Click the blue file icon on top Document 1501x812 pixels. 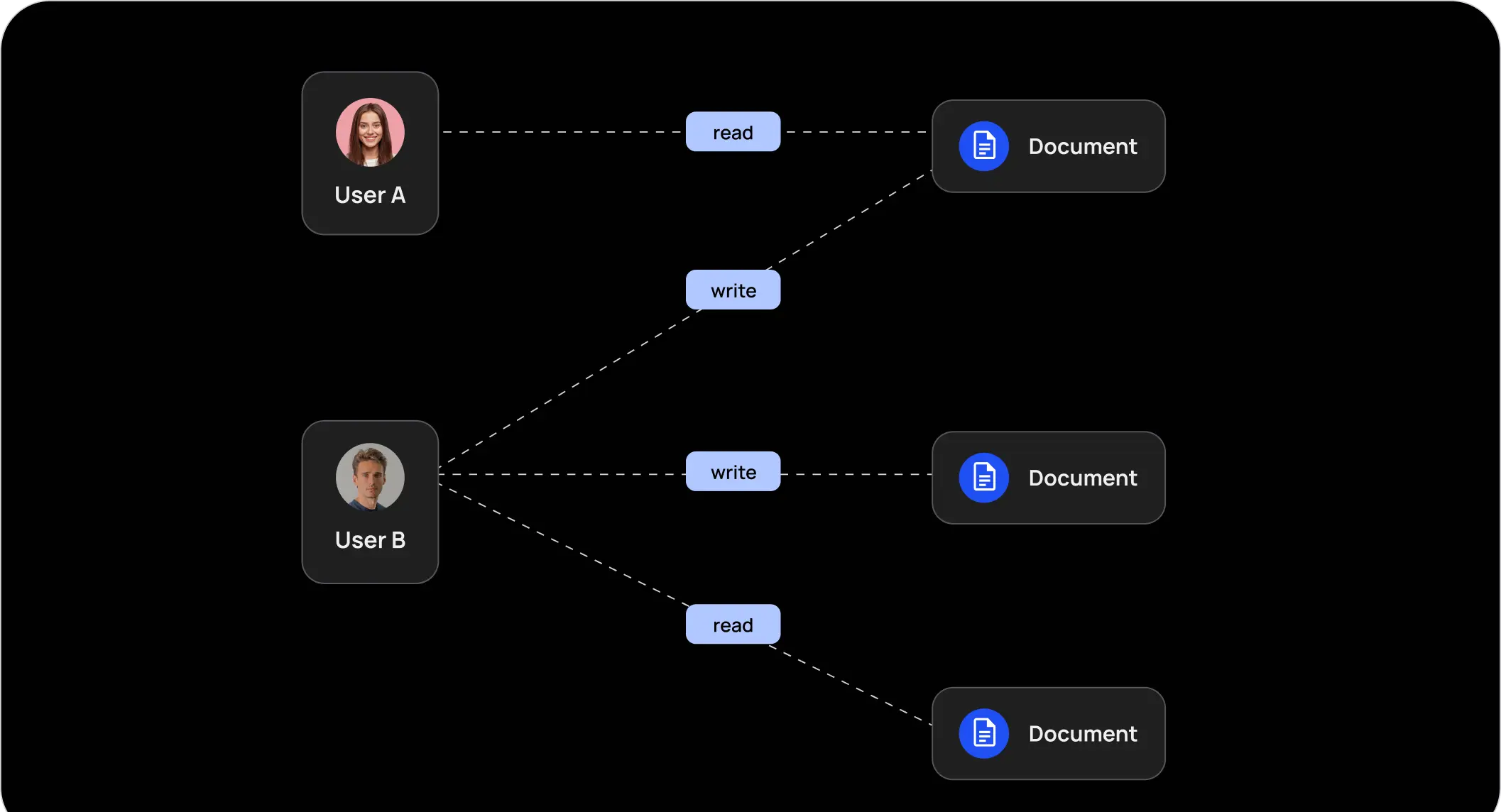(983, 146)
